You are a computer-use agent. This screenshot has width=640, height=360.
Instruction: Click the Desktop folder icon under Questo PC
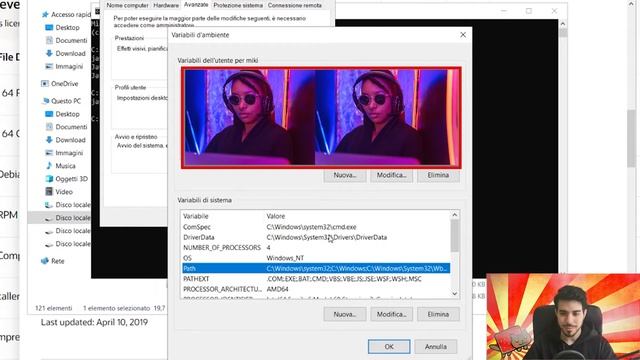pyautogui.click(x=49, y=114)
